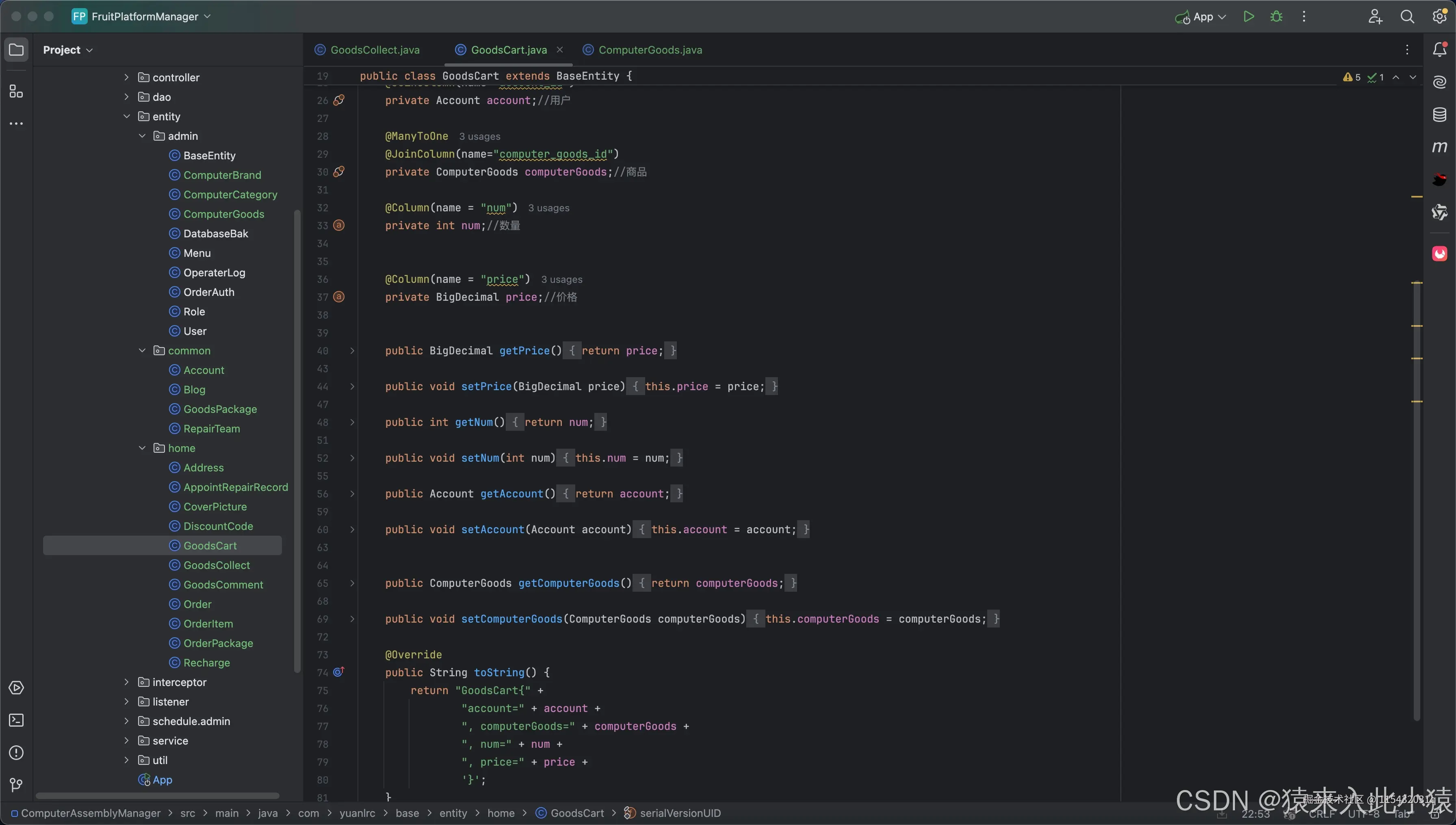Open the Notifications bell icon
Viewport: 1456px width, 825px height.
pyautogui.click(x=1439, y=50)
